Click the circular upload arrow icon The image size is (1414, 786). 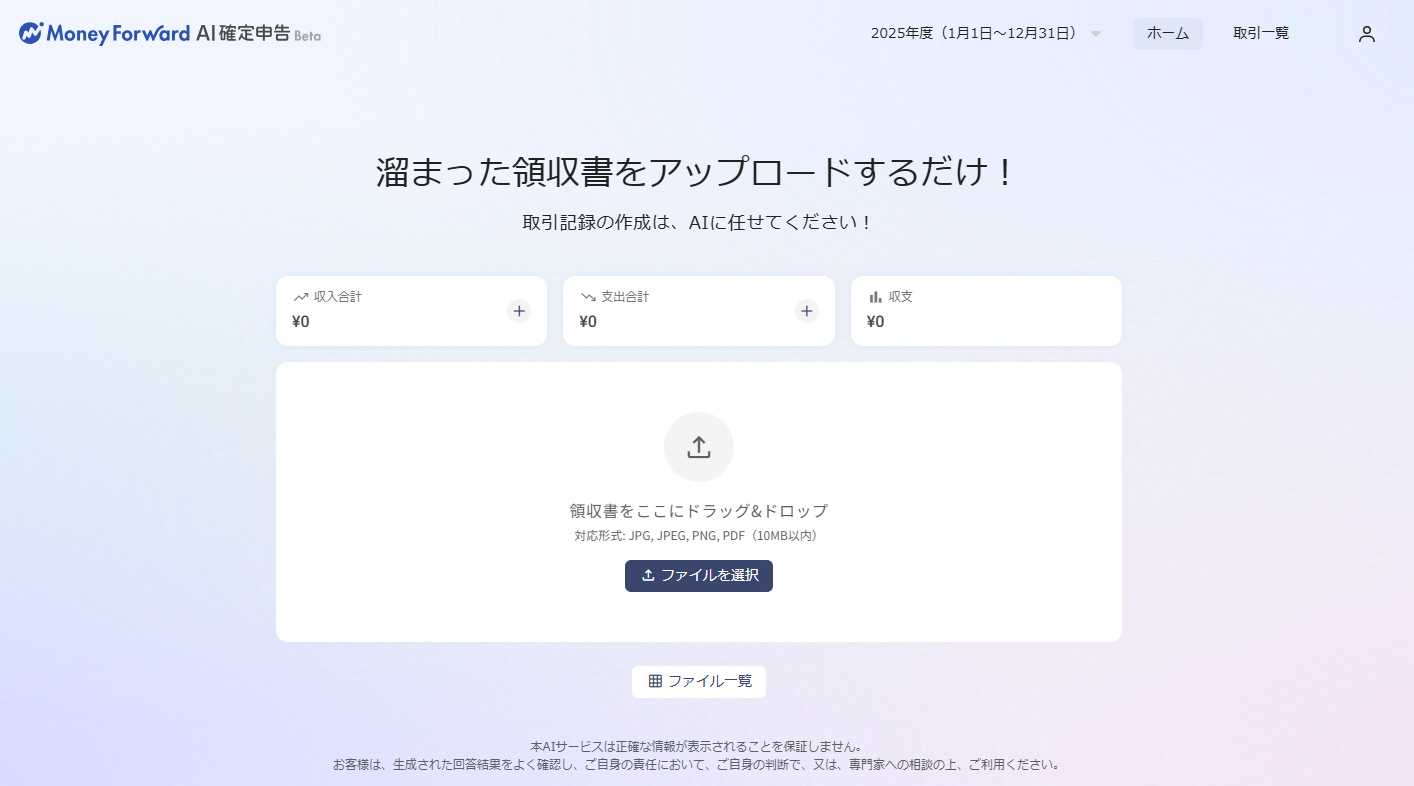(x=699, y=447)
